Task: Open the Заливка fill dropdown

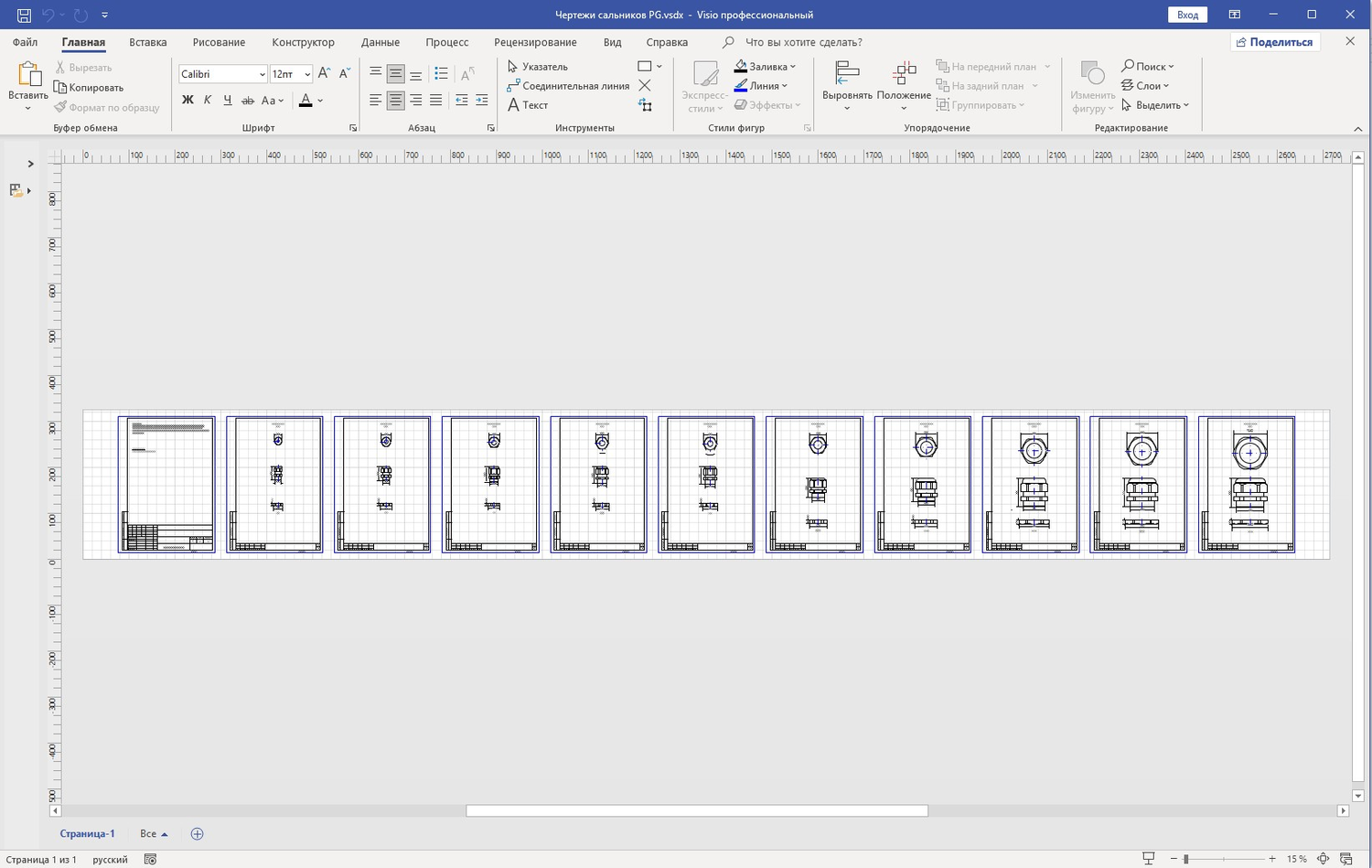Action: click(x=766, y=67)
